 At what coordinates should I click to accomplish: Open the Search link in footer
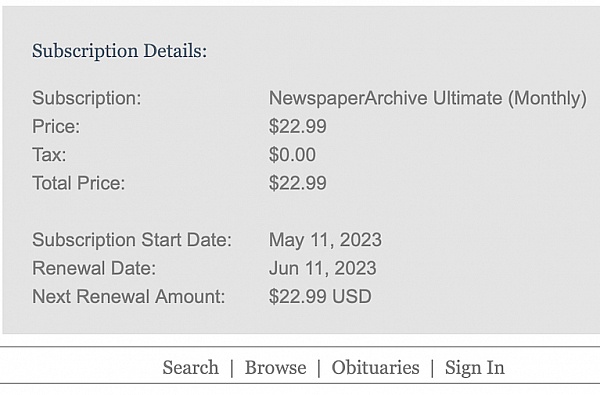(191, 368)
